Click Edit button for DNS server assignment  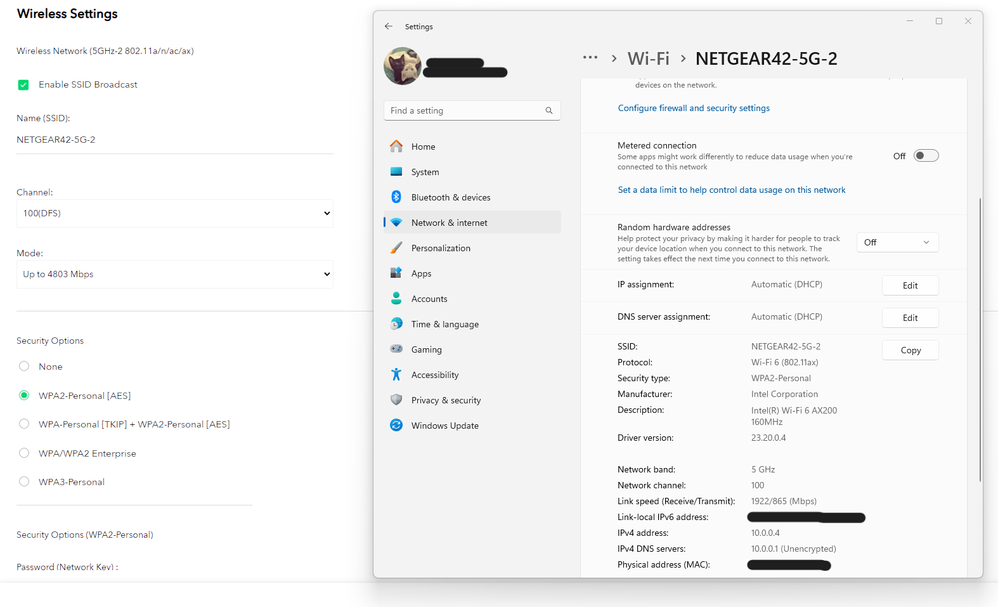(x=910, y=317)
